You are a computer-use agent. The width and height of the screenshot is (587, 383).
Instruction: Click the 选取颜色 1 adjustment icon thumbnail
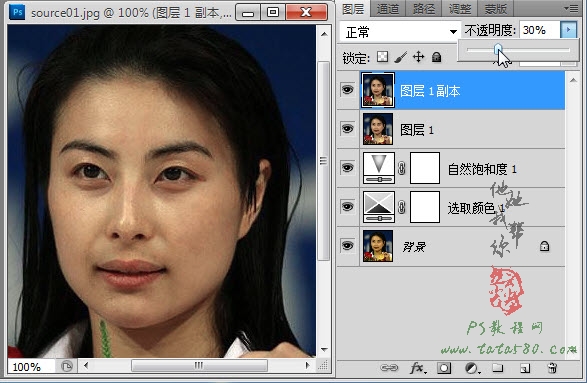tap(379, 207)
